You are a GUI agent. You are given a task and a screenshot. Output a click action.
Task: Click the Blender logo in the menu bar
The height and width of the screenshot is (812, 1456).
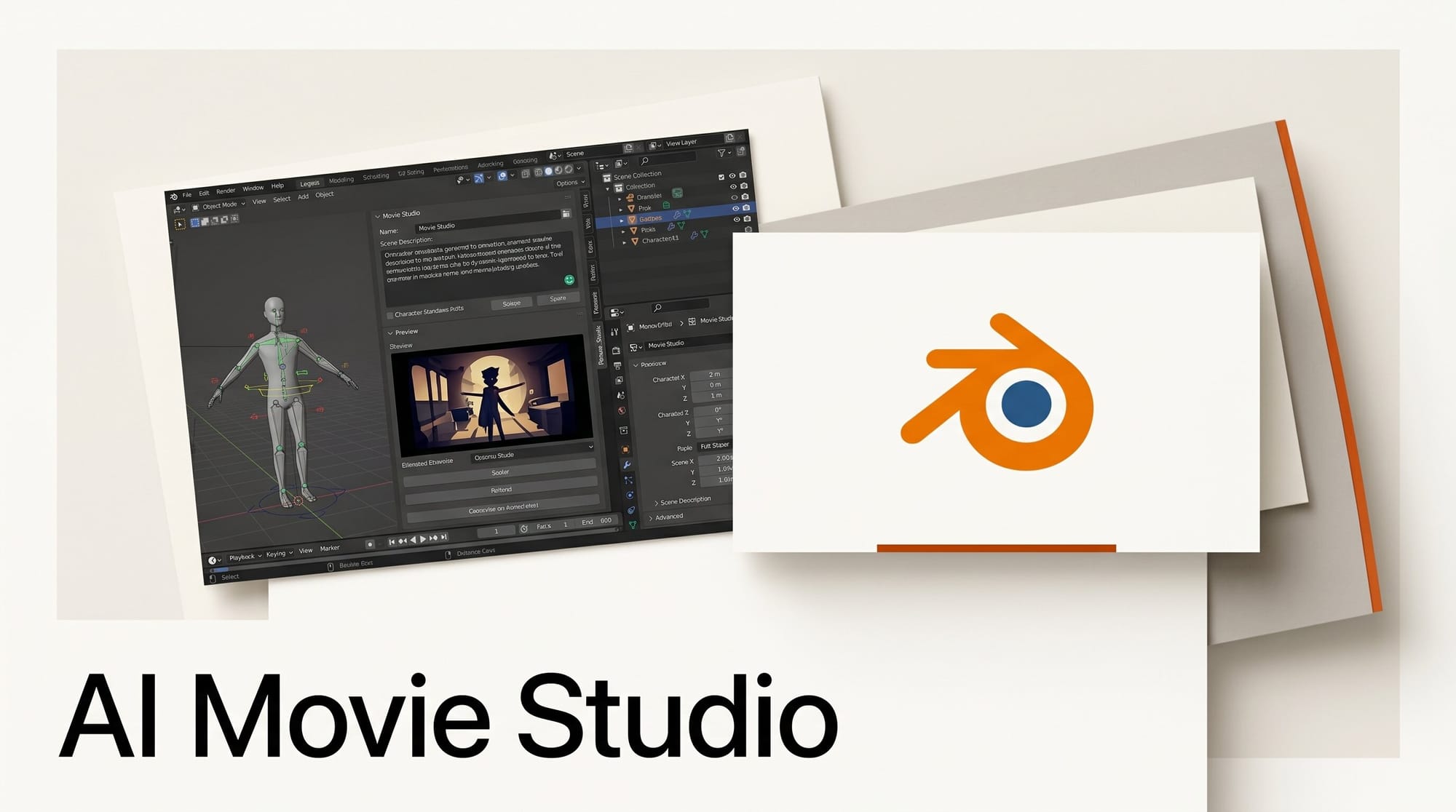174,196
